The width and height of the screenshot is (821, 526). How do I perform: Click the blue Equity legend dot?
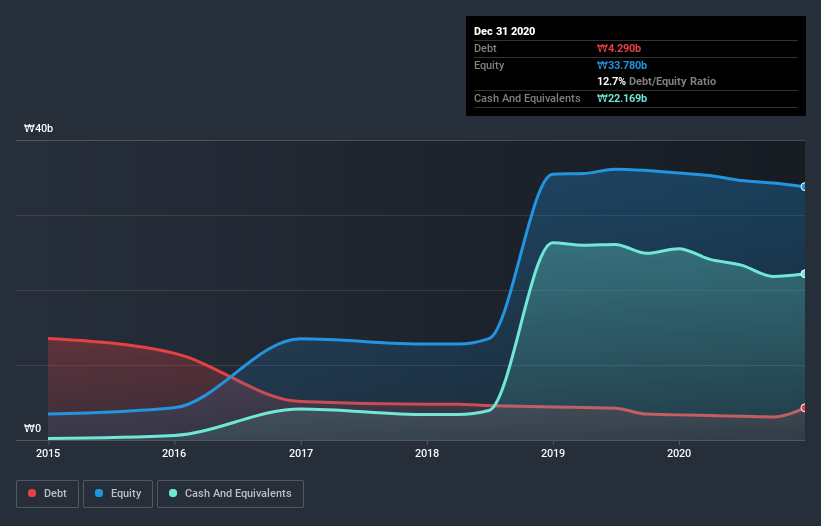(99, 493)
